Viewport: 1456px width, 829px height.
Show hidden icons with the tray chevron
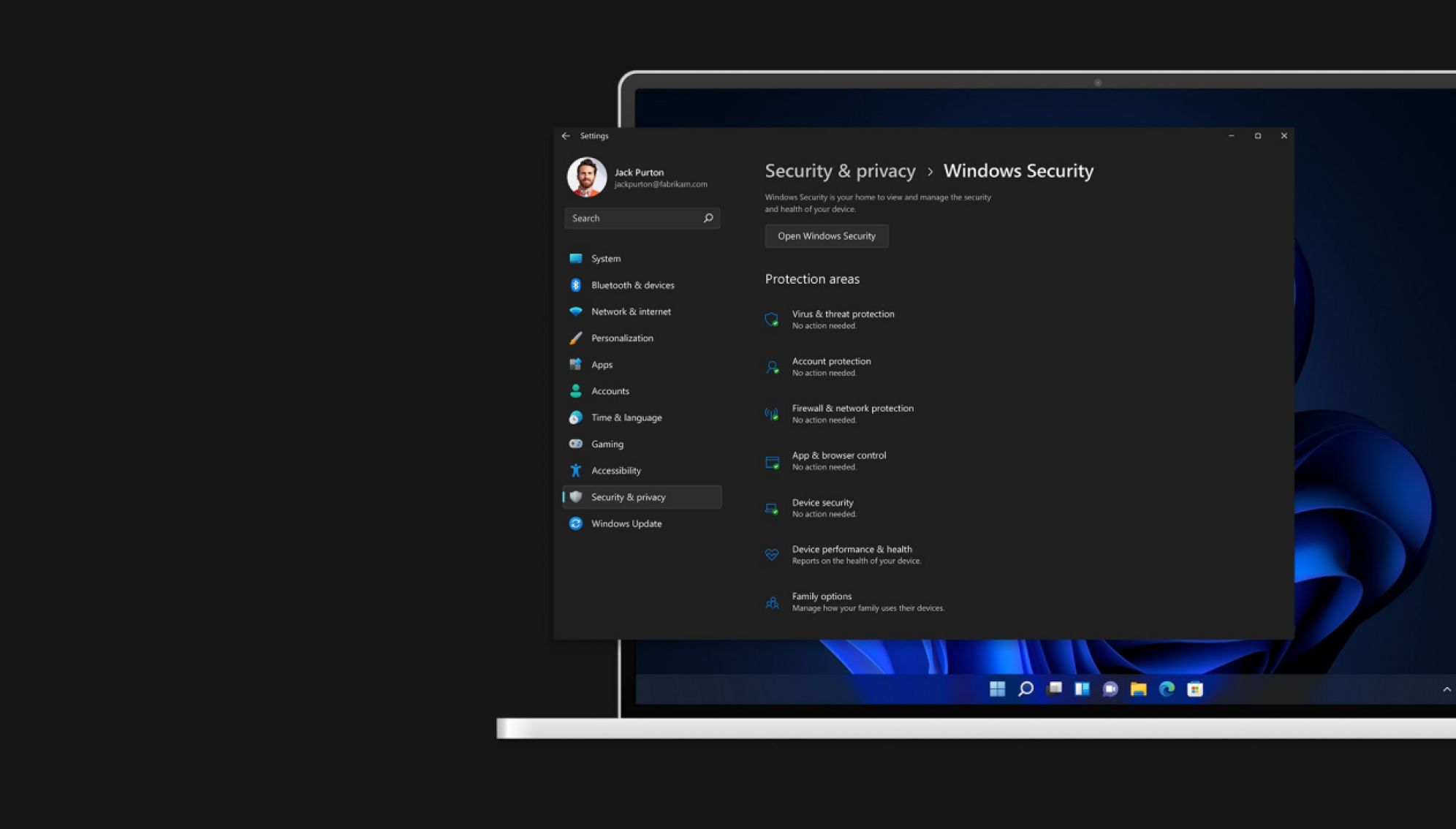pyautogui.click(x=1446, y=689)
